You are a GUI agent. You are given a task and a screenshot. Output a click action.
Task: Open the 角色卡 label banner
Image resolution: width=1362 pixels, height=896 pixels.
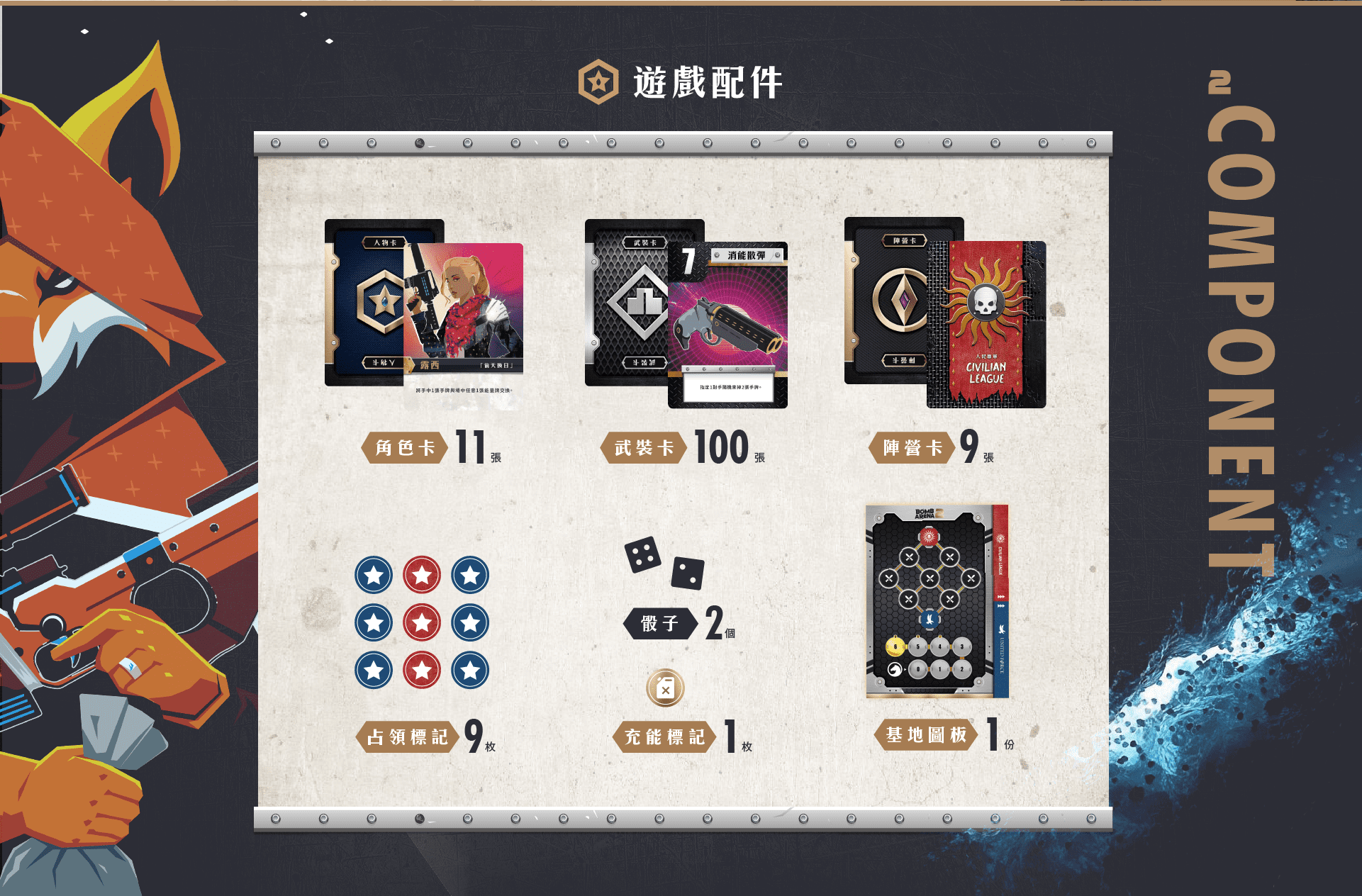(x=405, y=448)
